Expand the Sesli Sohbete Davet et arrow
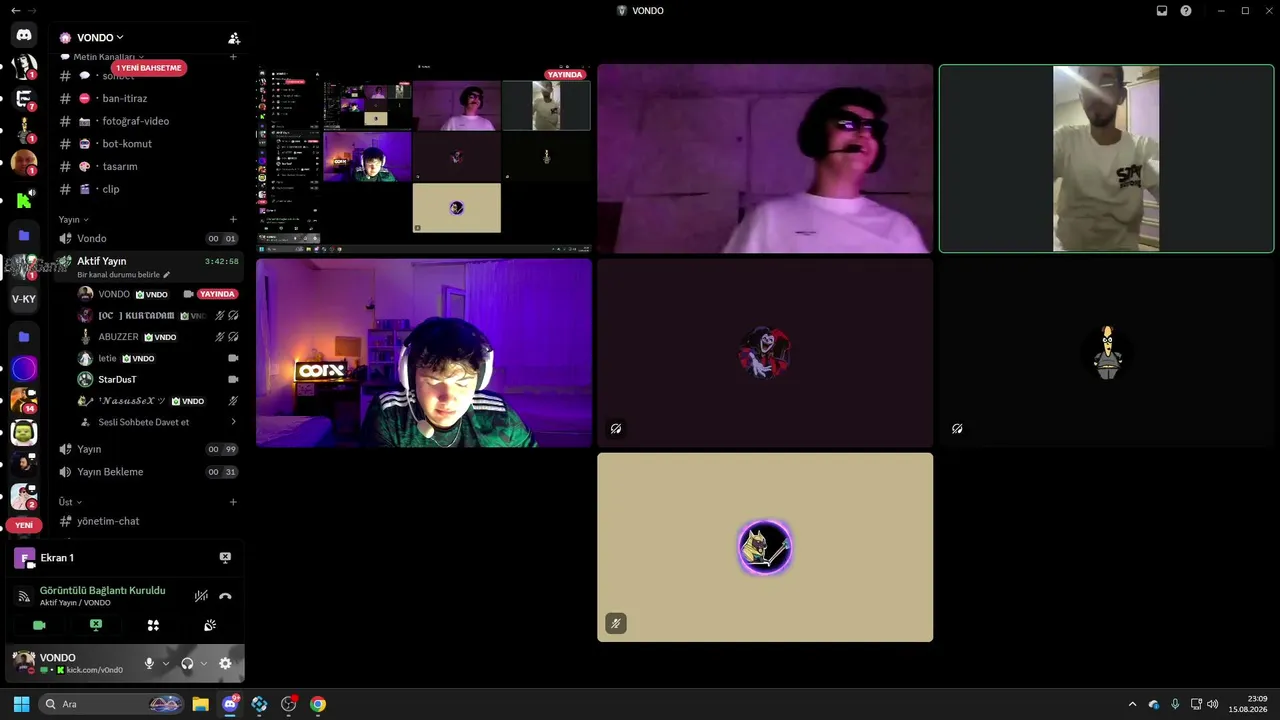The width and height of the screenshot is (1280, 720). point(234,422)
